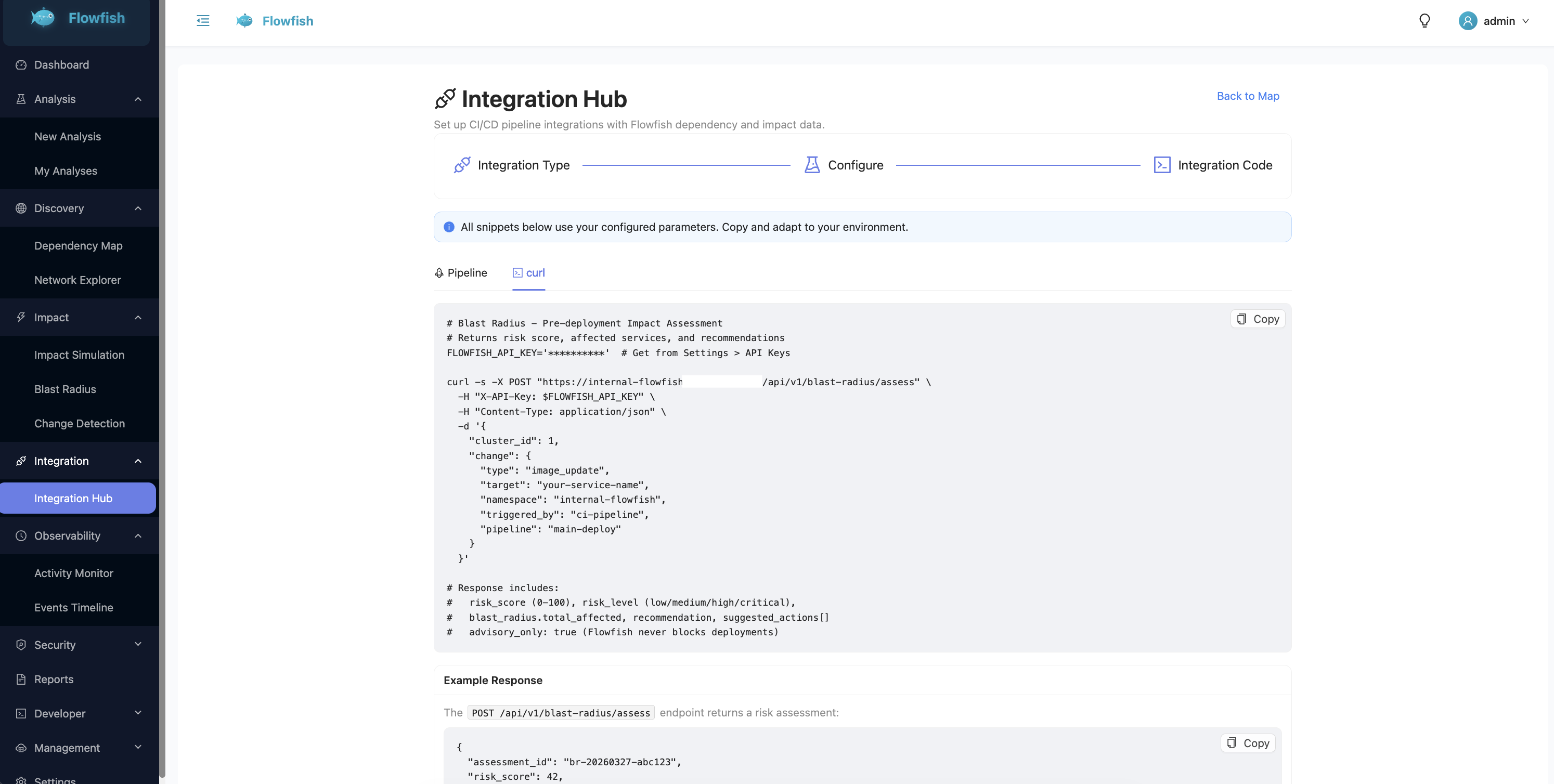Click the Management icon in sidebar
The height and width of the screenshot is (784, 1554).
tap(21, 748)
